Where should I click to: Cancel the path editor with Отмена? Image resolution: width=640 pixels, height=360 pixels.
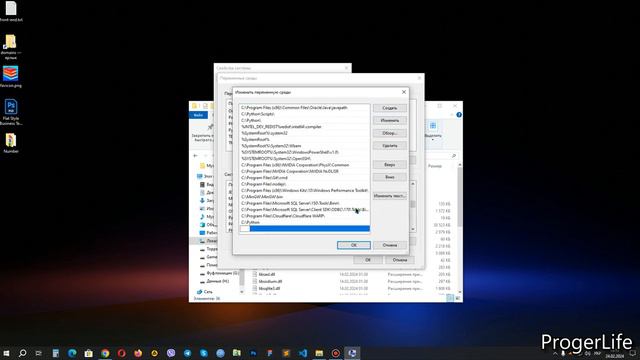(x=389, y=245)
